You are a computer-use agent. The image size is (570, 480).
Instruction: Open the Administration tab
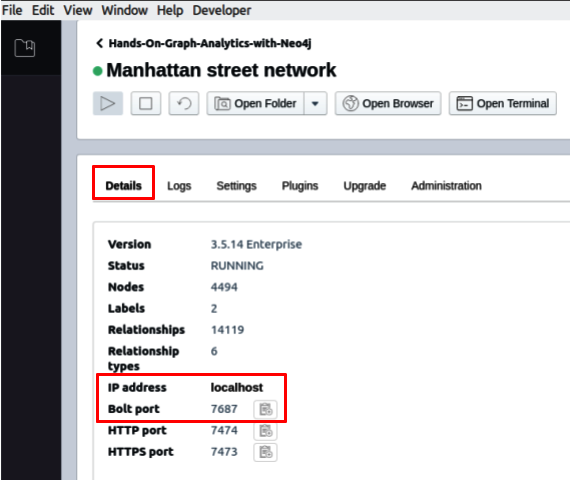coord(446,186)
